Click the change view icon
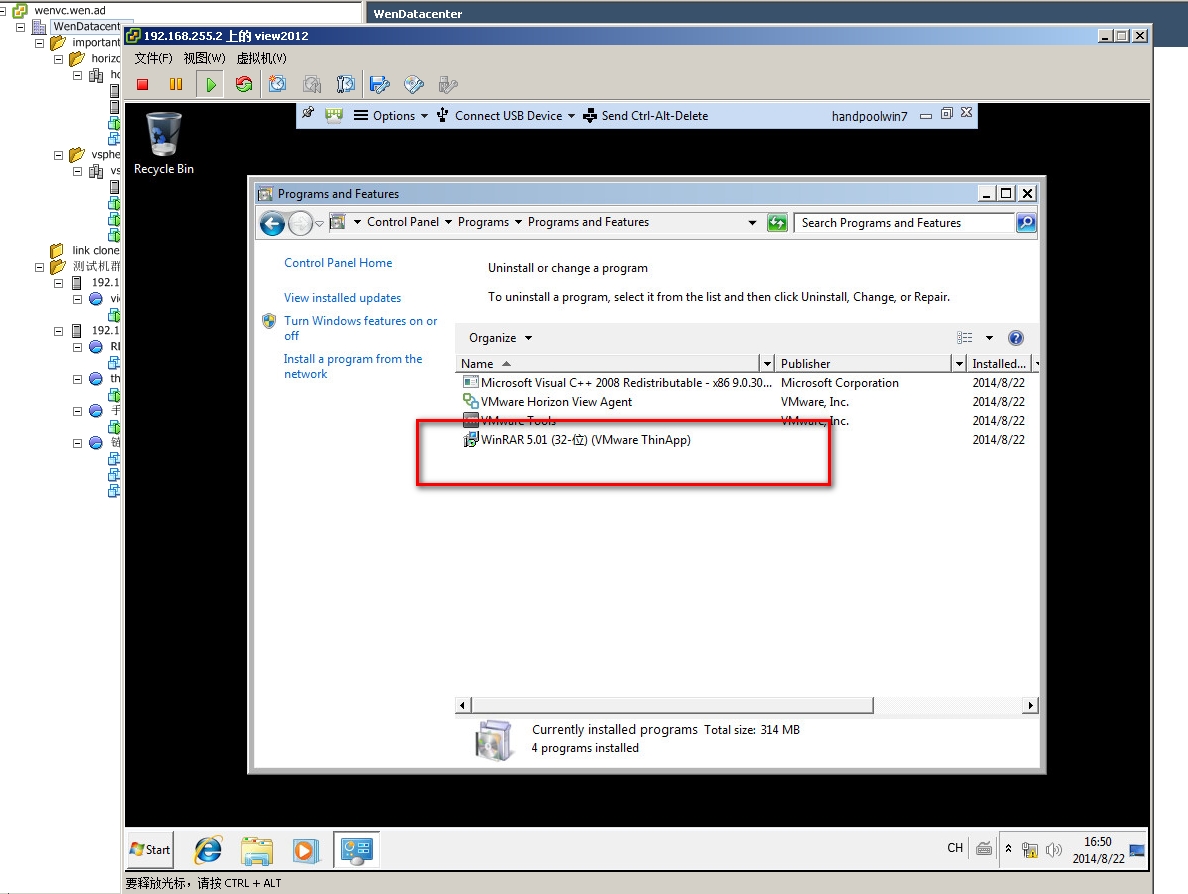 pyautogui.click(x=964, y=338)
